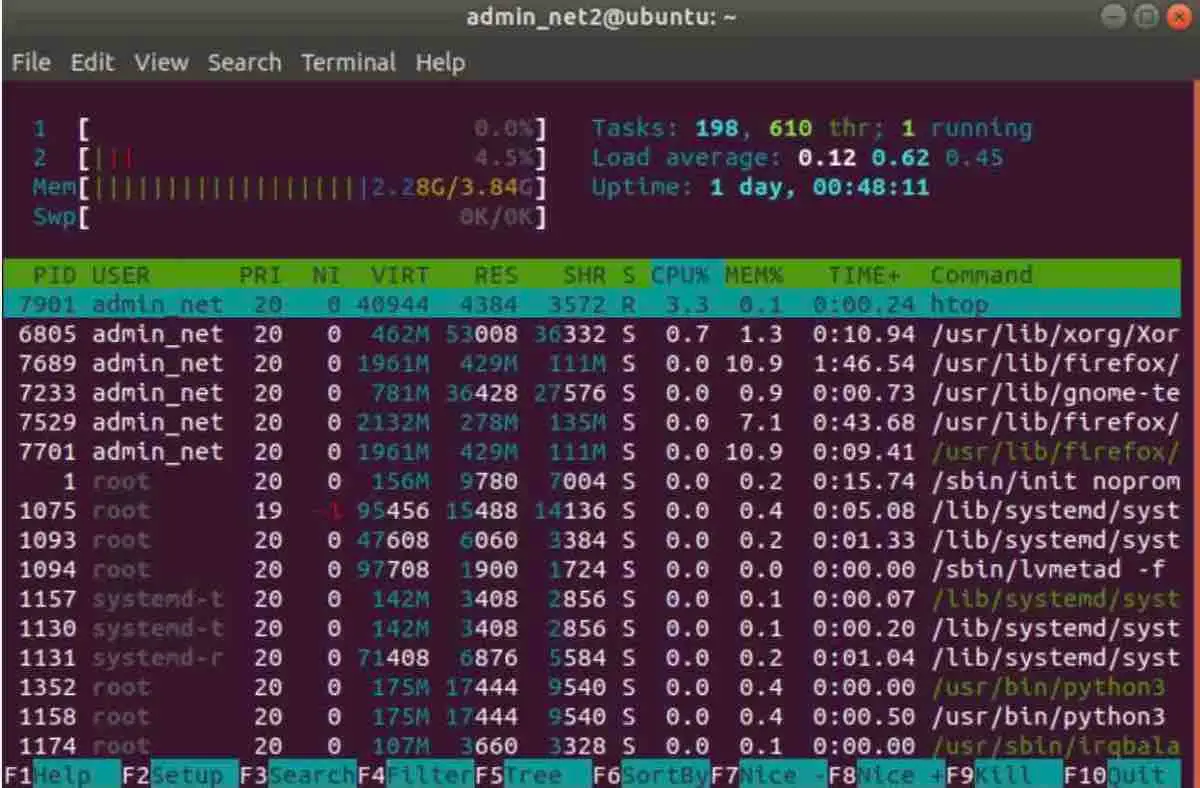Click the Uptime value
Viewport: 1200px width, 788px height.
pos(819,187)
